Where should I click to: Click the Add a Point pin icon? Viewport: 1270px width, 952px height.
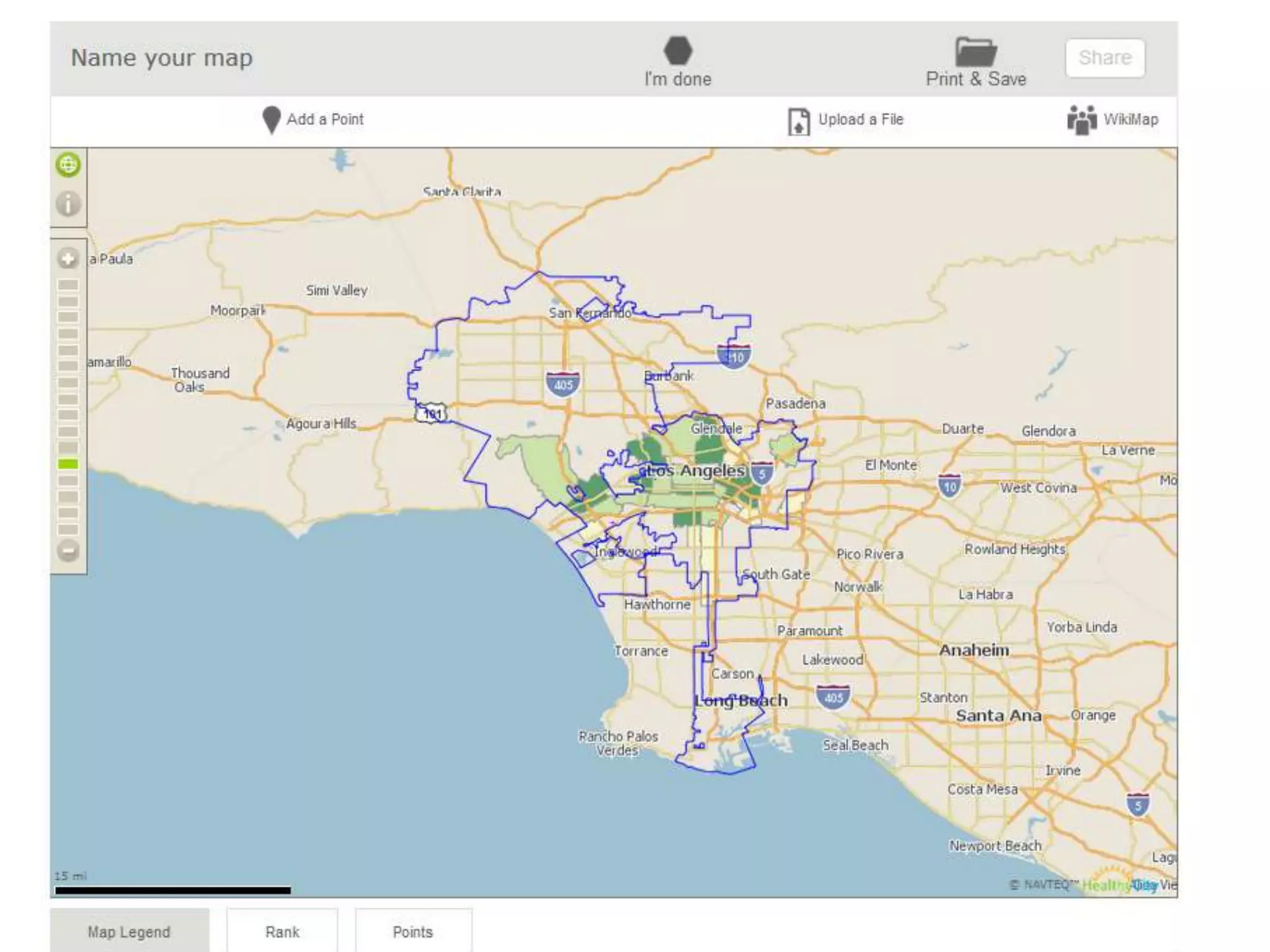pos(271,120)
